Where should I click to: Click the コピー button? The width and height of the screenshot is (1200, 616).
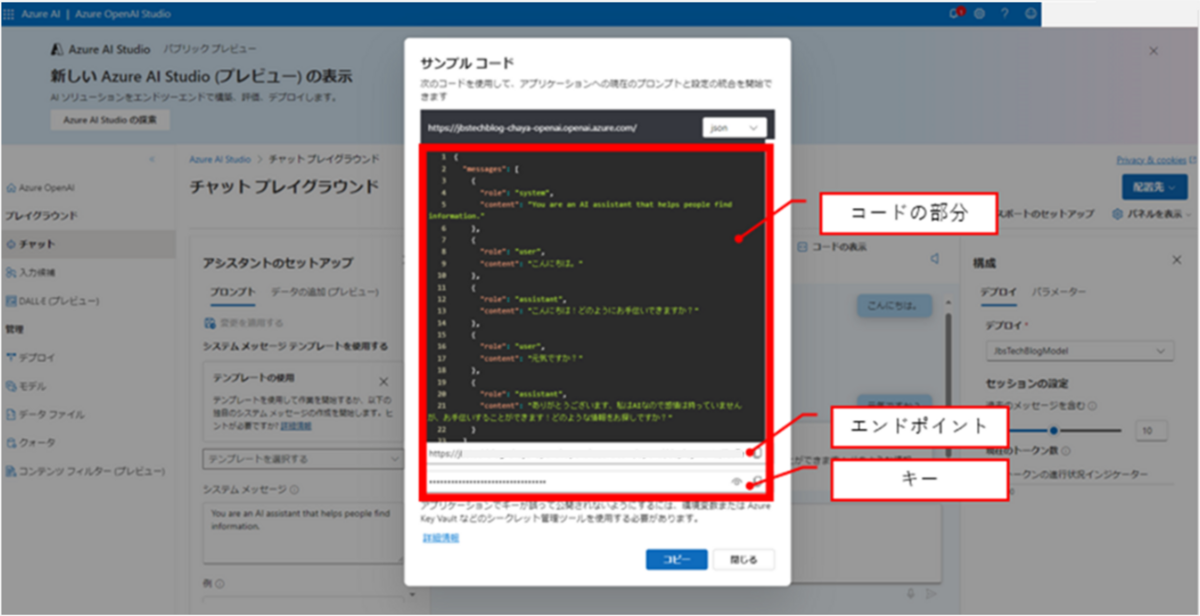[677, 559]
